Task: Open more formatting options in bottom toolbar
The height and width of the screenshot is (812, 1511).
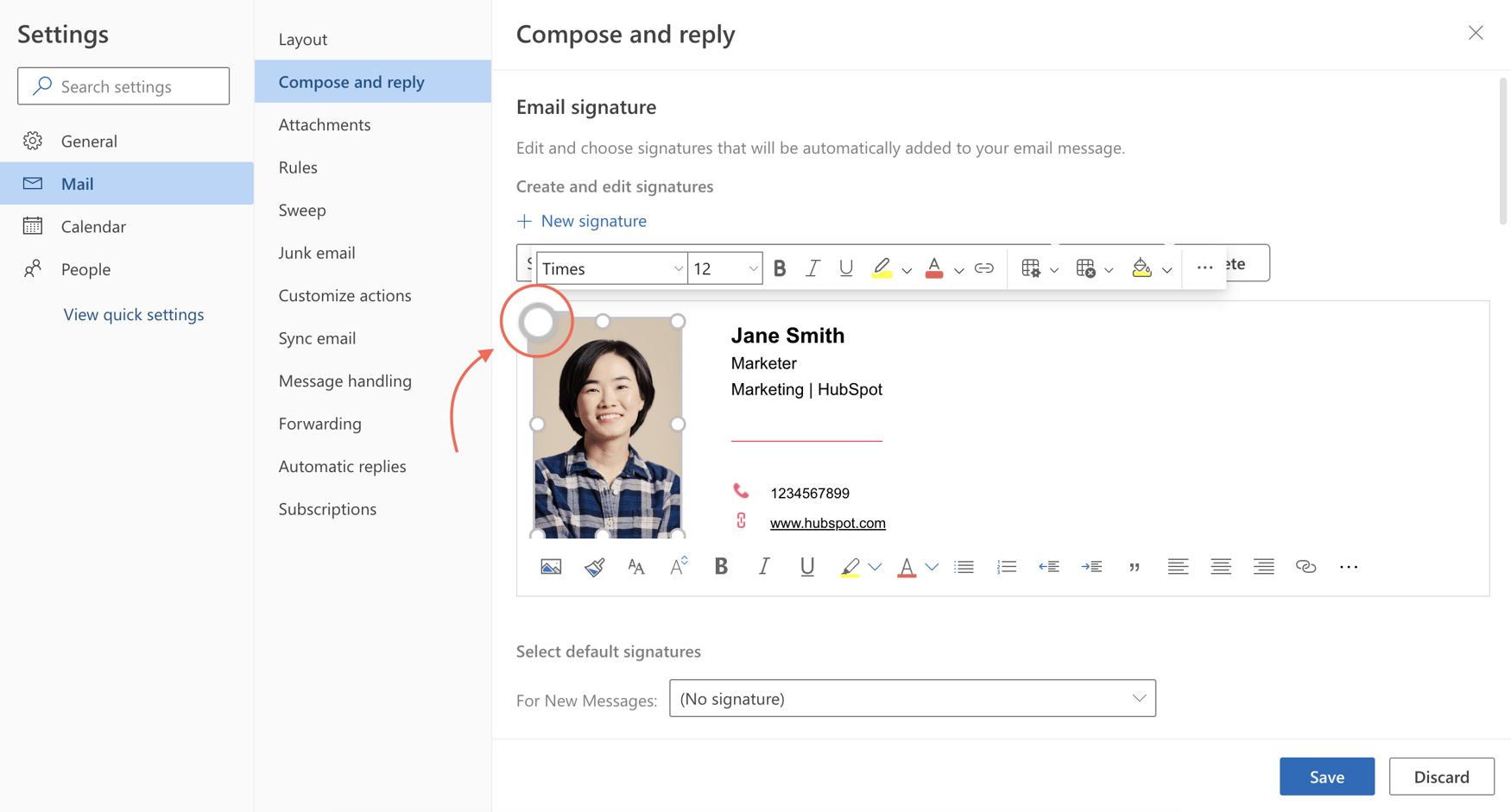Action: coord(1349,567)
